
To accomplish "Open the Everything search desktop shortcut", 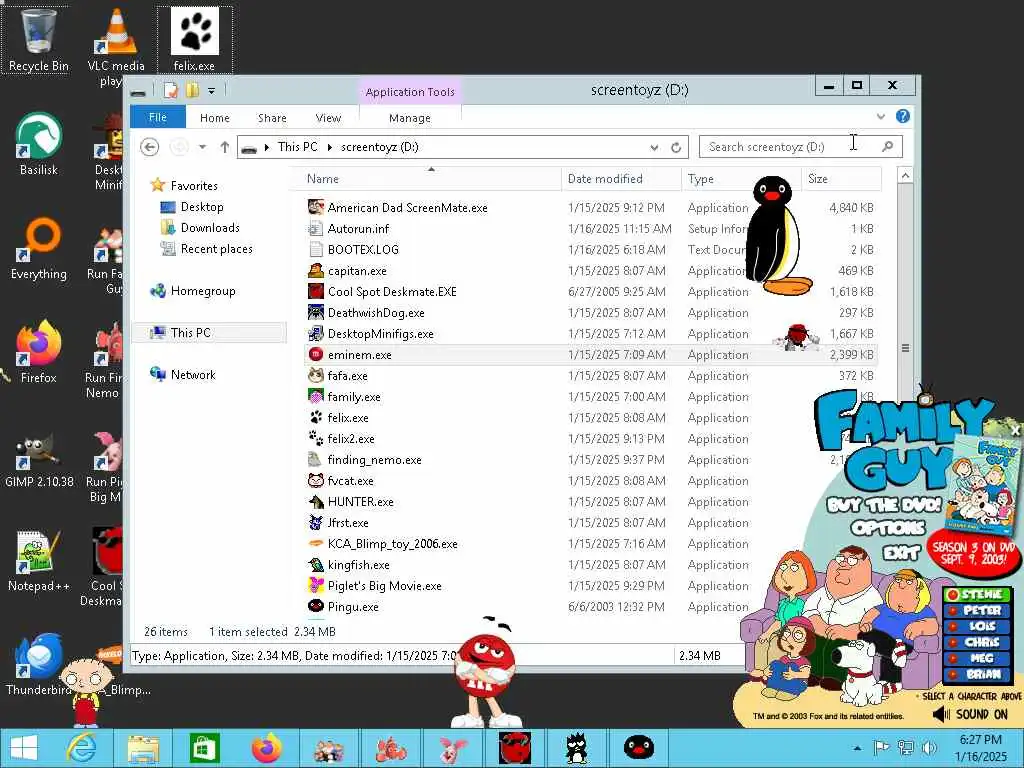I will pos(39,248).
